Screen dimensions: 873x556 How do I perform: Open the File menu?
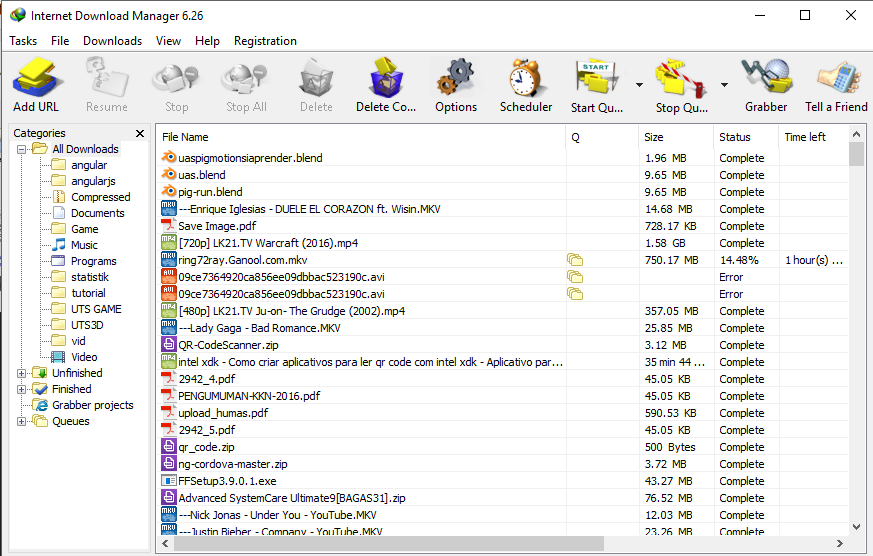tap(60, 41)
